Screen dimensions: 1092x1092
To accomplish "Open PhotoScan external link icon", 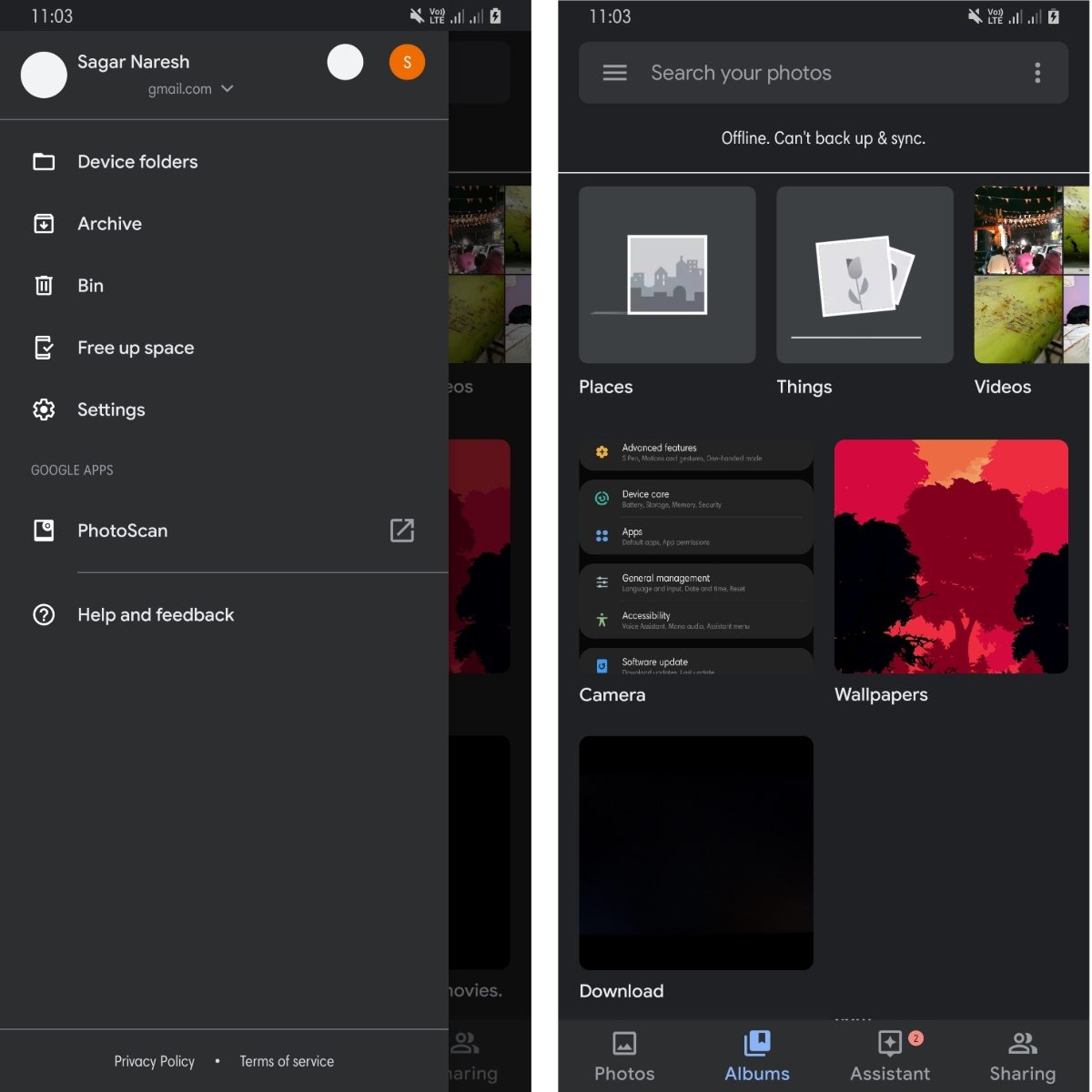I will coord(401,531).
